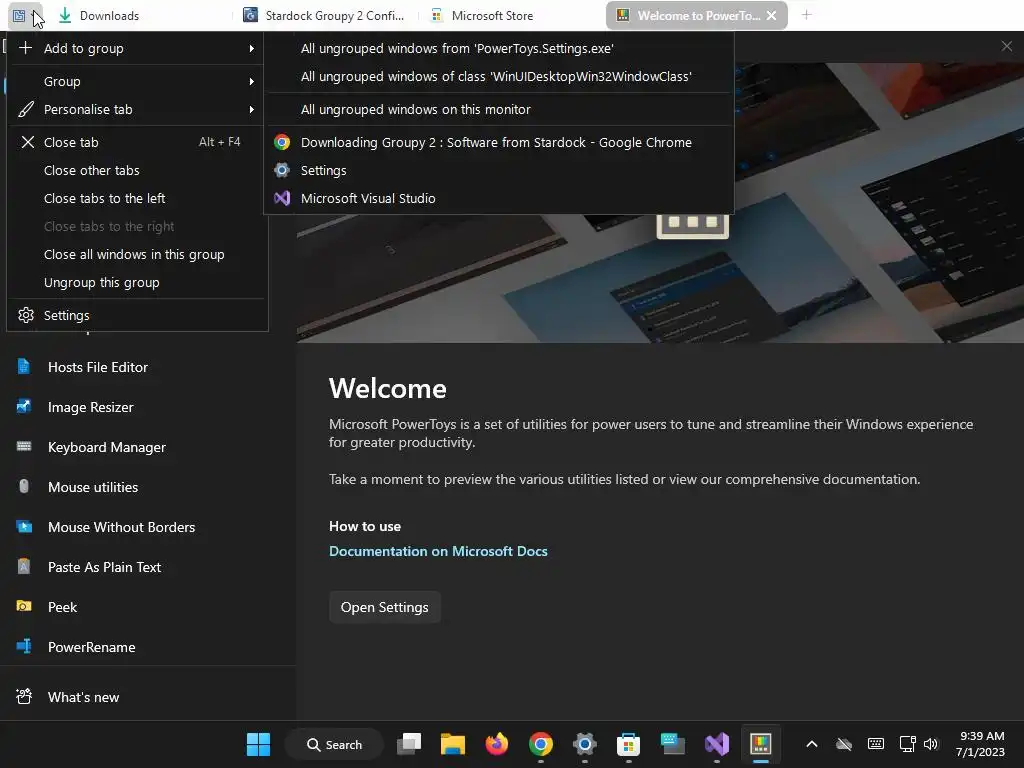Click the Settings gear icon in the submenu

tap(281, 170)
